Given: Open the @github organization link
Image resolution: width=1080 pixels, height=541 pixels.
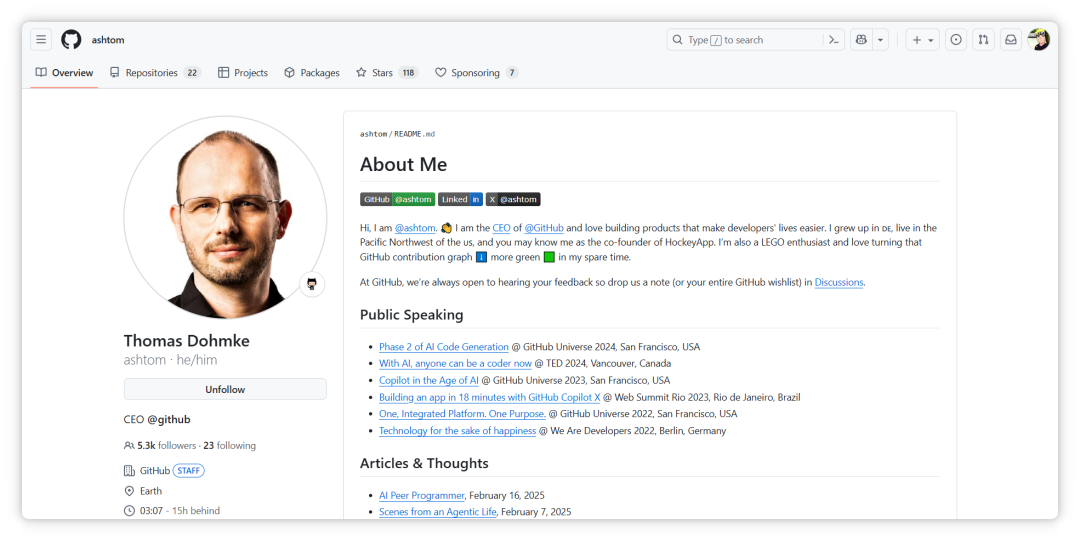Looking at the screenshot, I should tap(169, 419).
